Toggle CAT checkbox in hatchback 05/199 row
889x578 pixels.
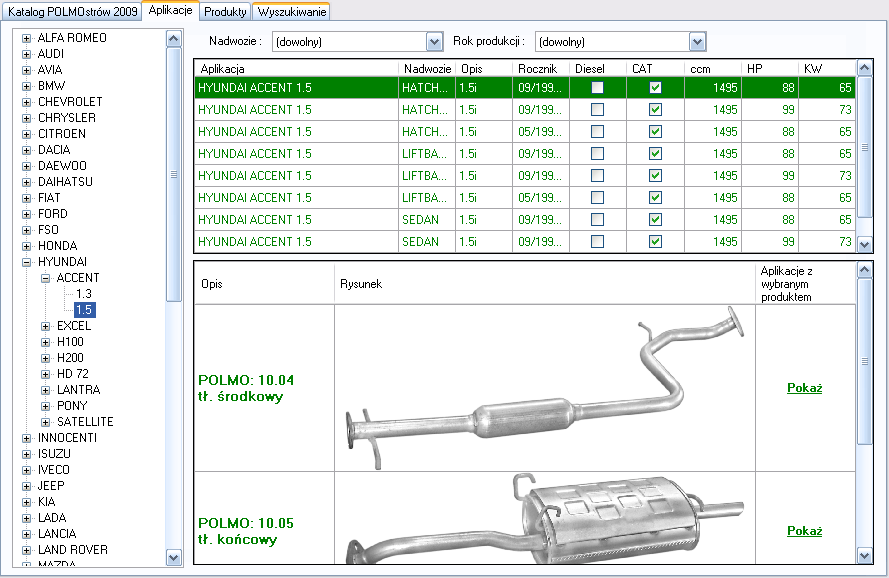coord(655,132)
